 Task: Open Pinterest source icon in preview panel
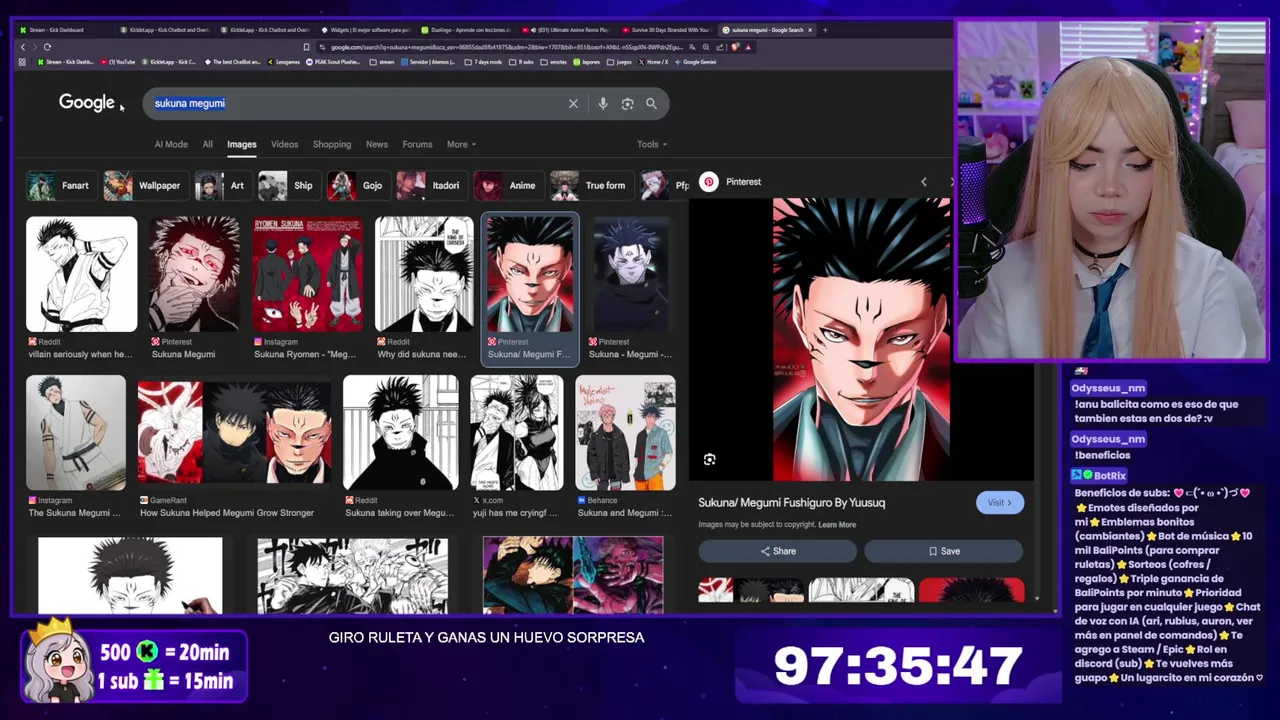[709, 181]
